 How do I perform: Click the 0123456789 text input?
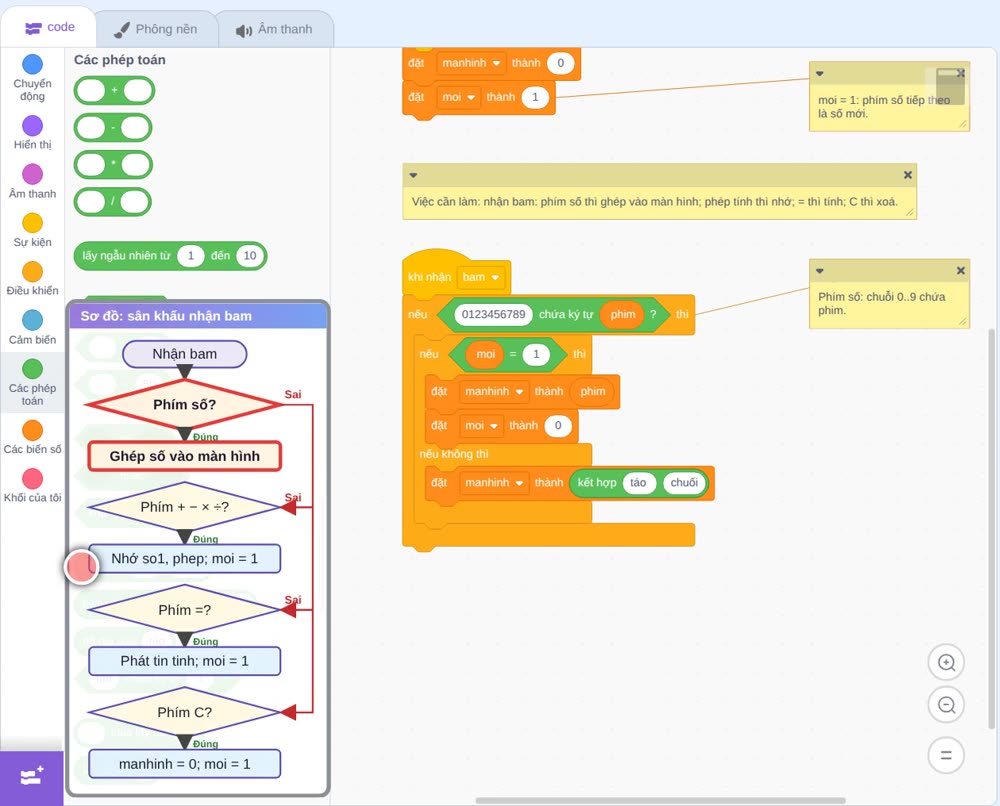click(x=494, y=314)
